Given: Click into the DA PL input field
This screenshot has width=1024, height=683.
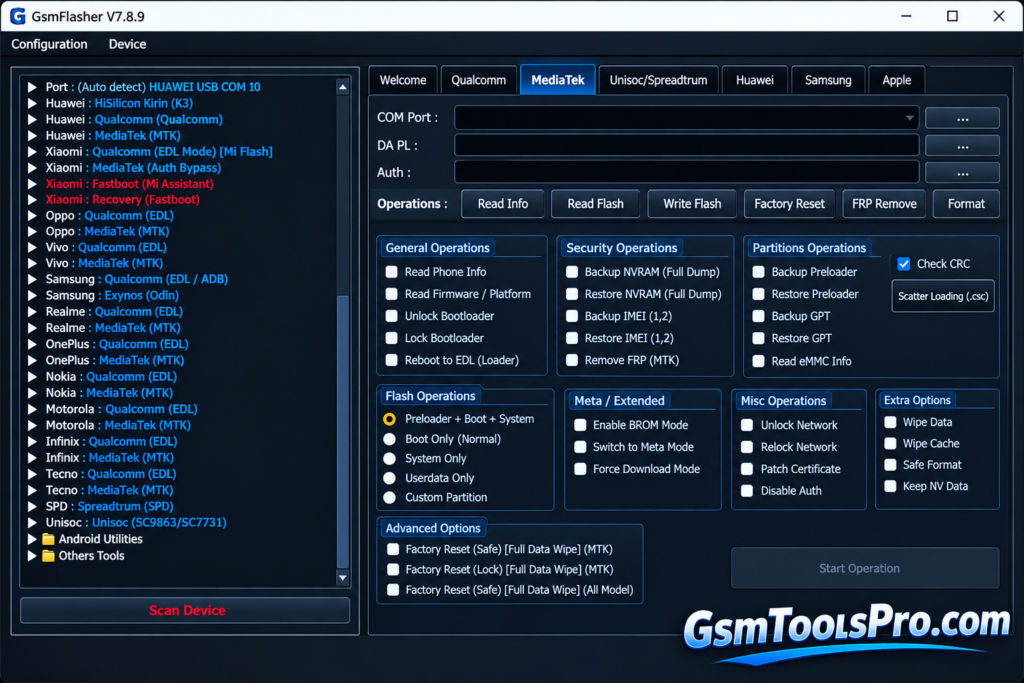Looking at the screenshot, I should pos(686,146).
